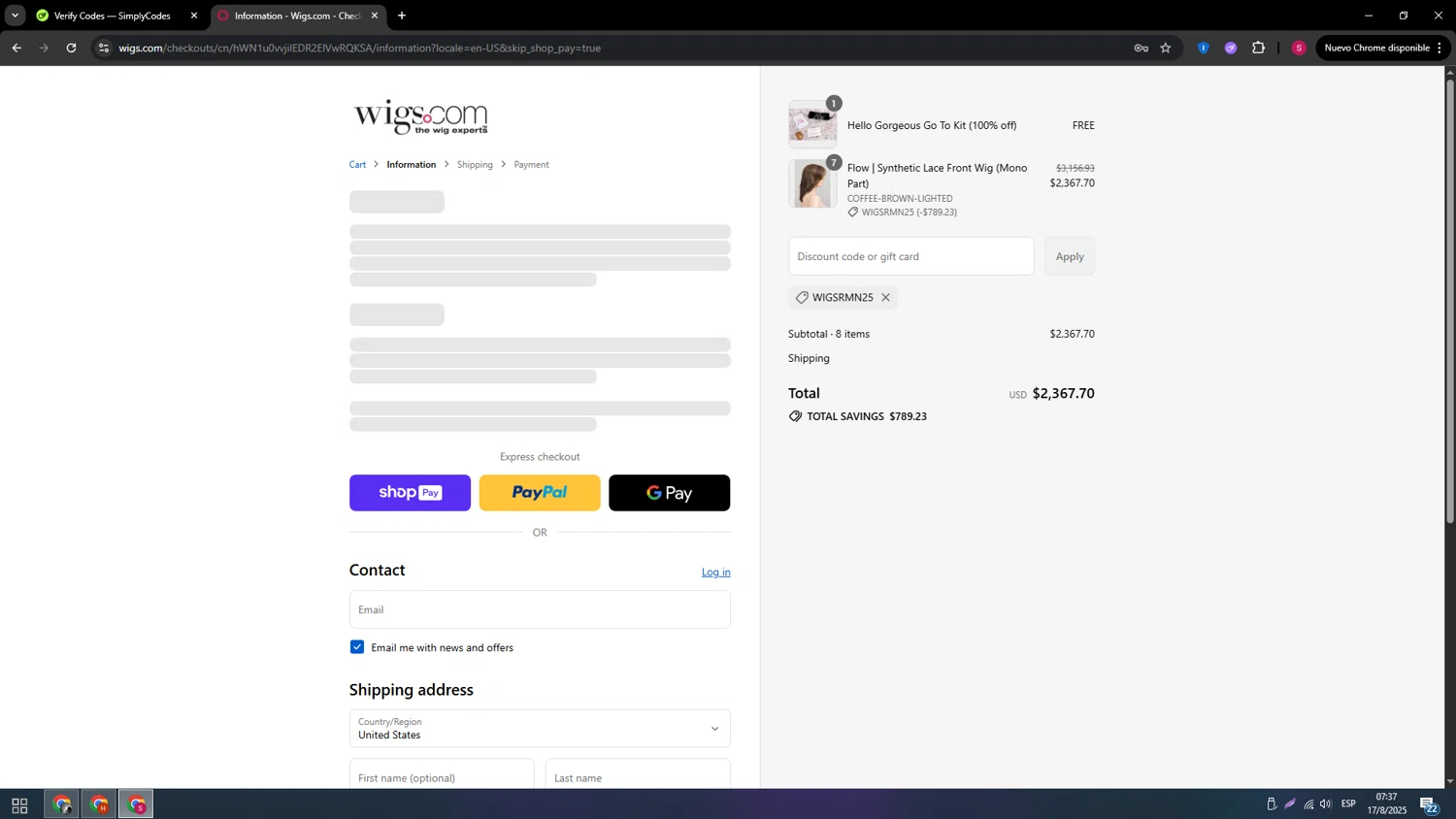Image resolution: width=1456 pixels, height=819 pixels.
Task: Click the ESP language indicator
Action: 1348,803
